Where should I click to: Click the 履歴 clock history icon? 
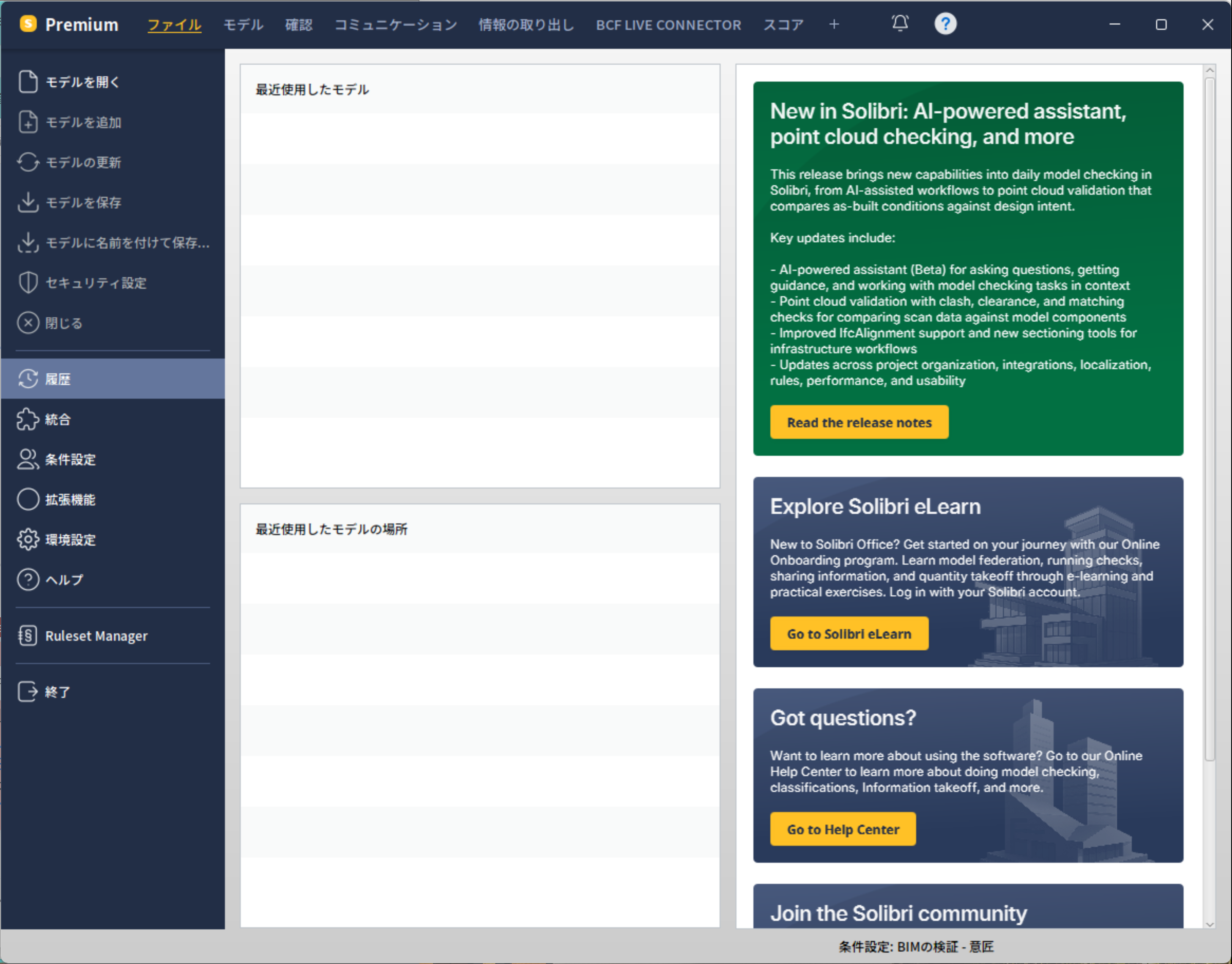[x=27, y=379]
